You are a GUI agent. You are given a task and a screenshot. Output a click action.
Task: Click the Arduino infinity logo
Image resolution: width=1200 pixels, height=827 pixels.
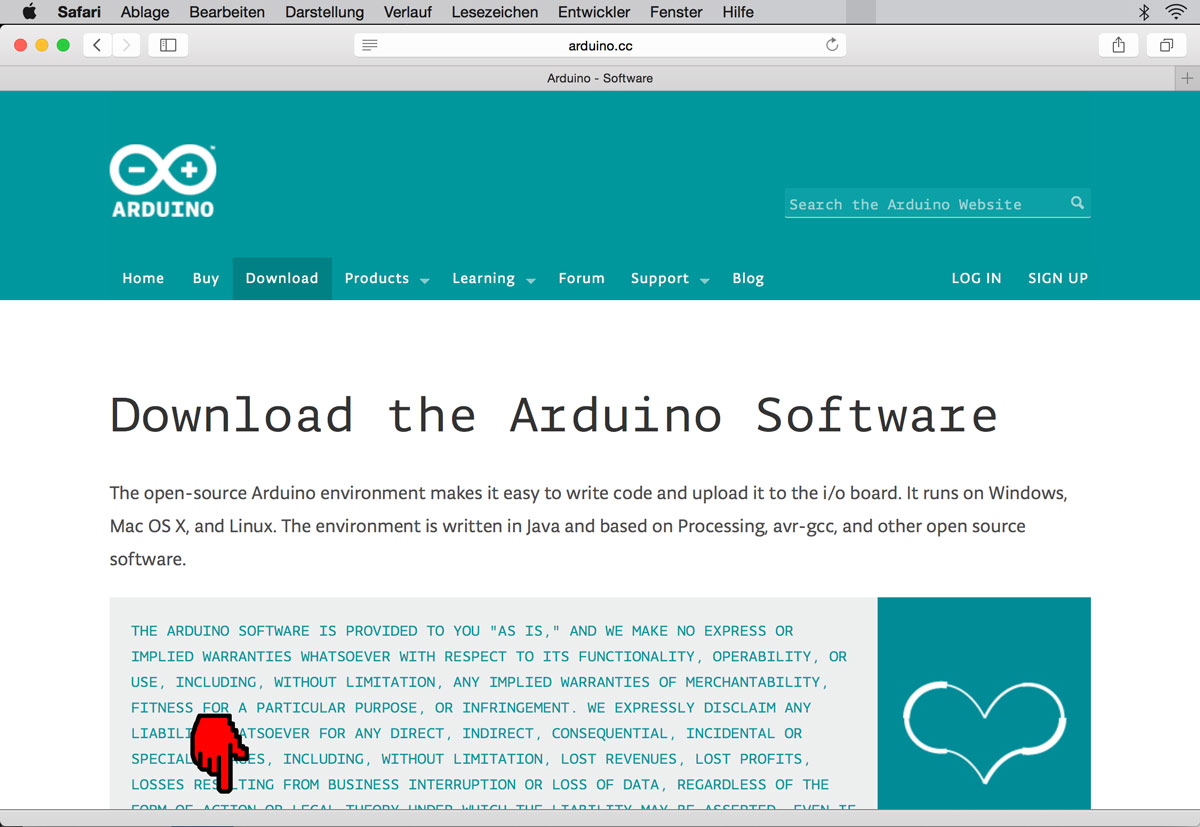pos(163,181)
